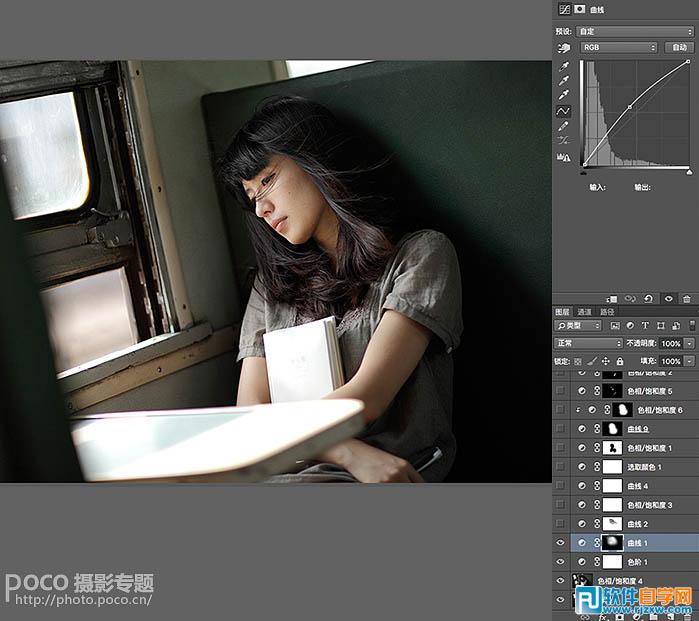Click the view previous state icon
The image size is (699, 621).
coord(630,299)
